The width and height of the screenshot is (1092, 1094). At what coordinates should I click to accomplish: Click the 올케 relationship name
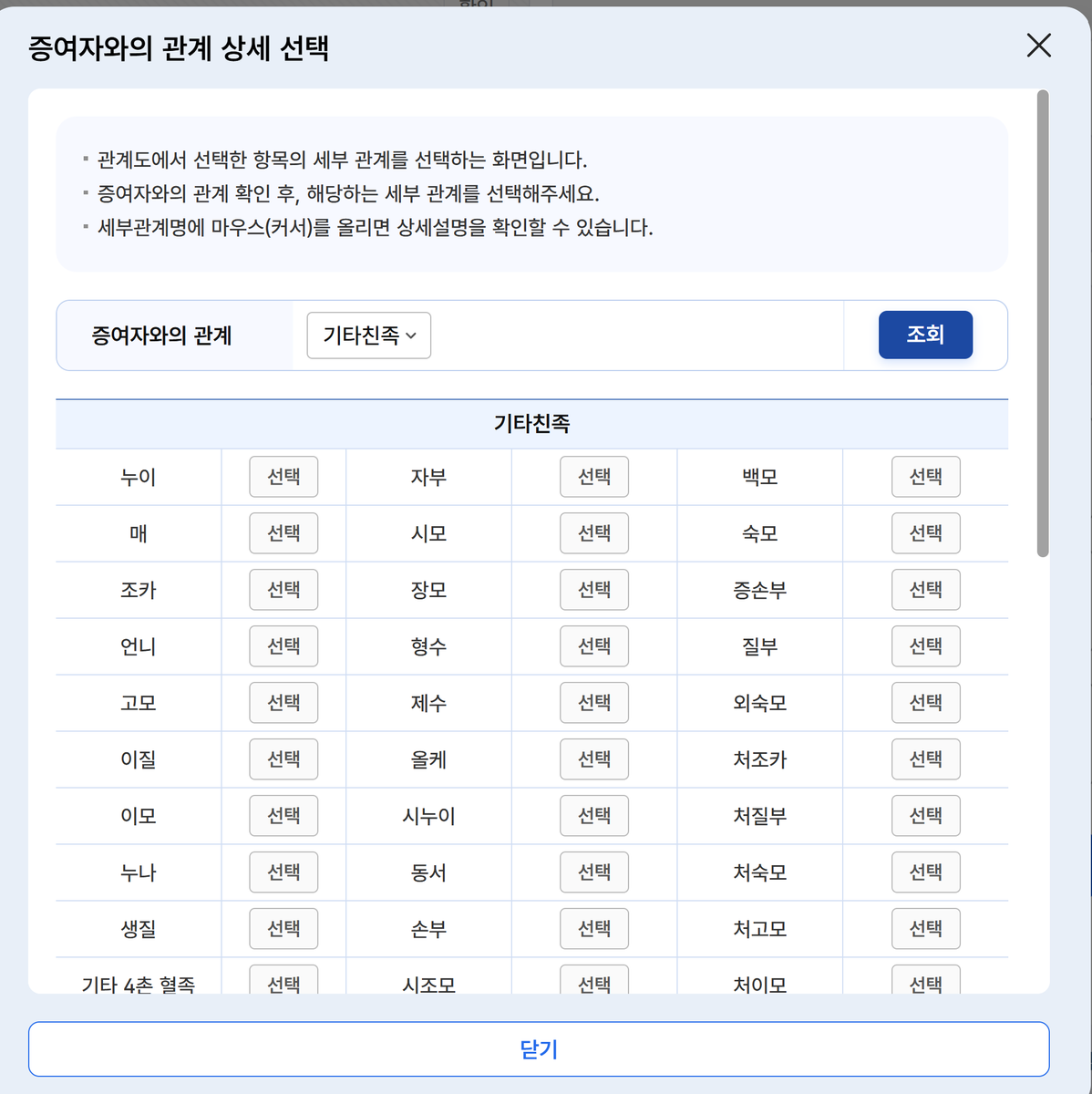click(x=428, y=759)
